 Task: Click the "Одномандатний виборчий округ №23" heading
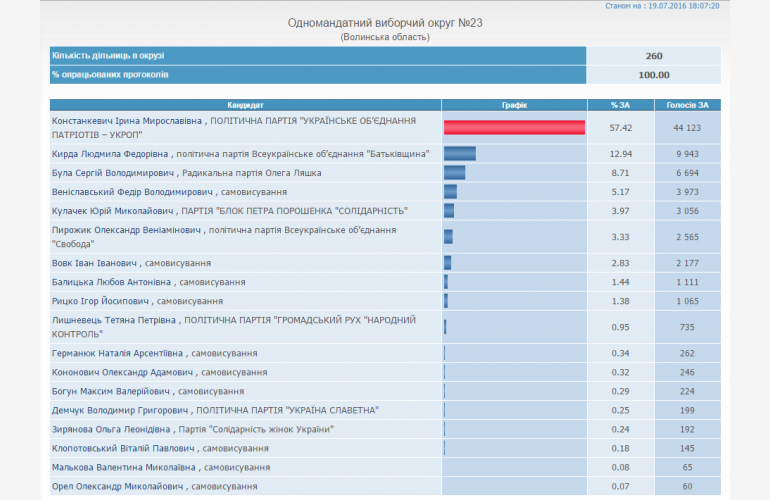pos(385,22)
